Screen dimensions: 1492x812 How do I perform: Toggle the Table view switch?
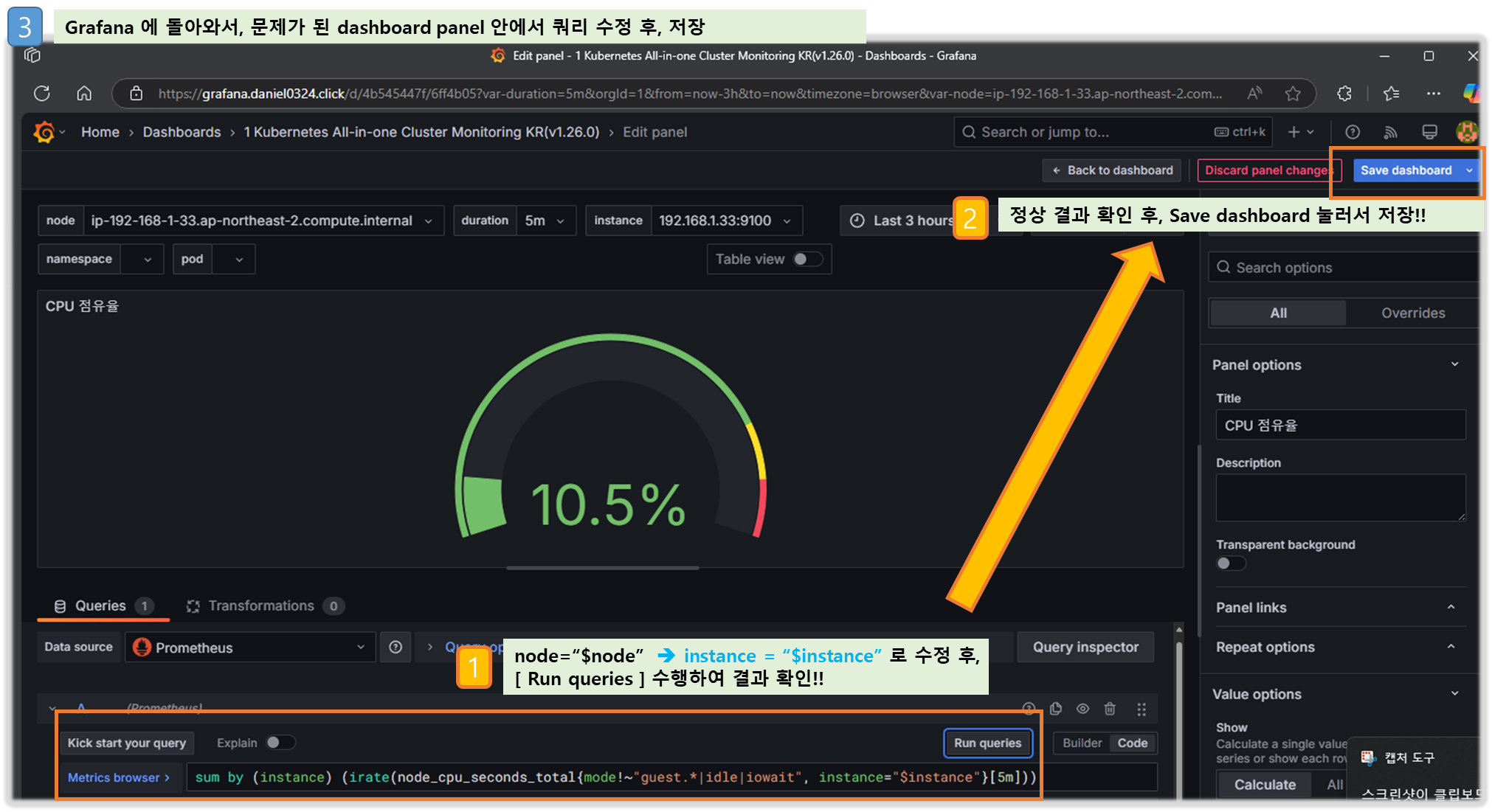click(x=807, y=259)
